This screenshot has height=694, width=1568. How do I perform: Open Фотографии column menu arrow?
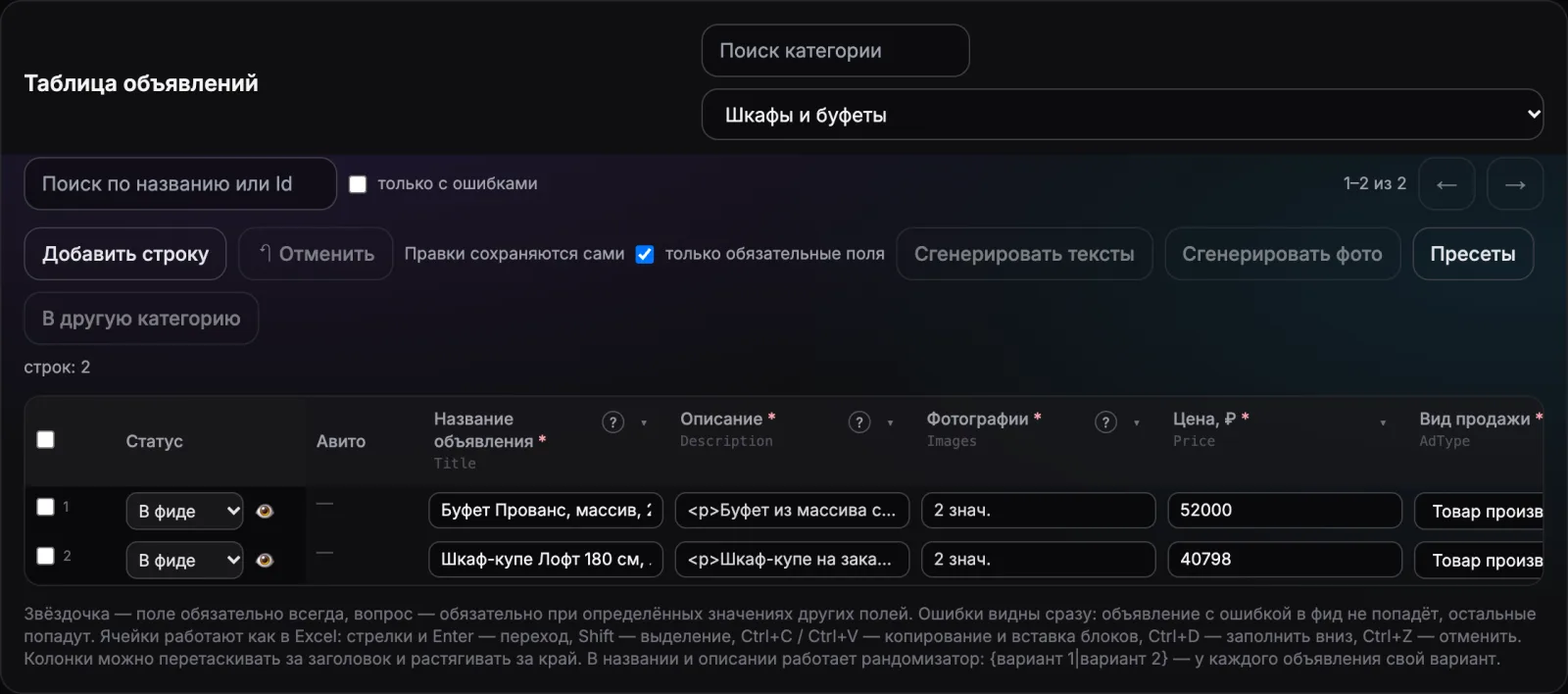[1137, 423]
